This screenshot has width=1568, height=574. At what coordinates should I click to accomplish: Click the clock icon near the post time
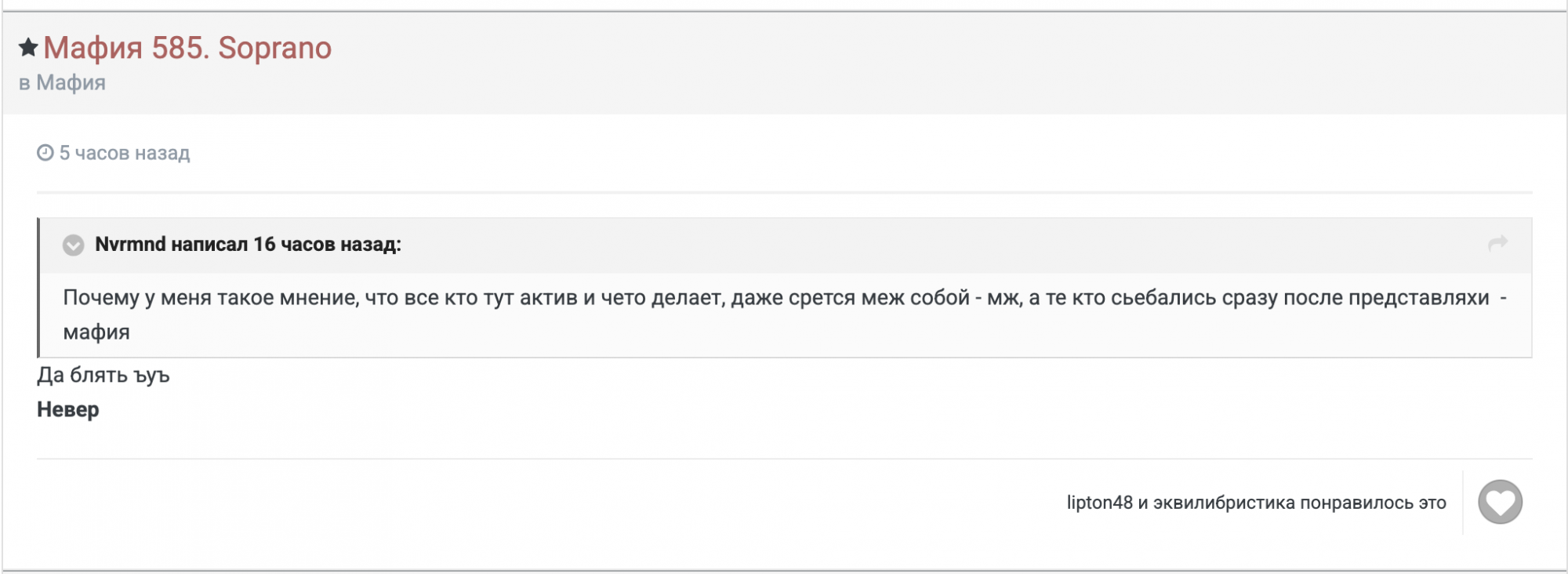click(45, 153)
